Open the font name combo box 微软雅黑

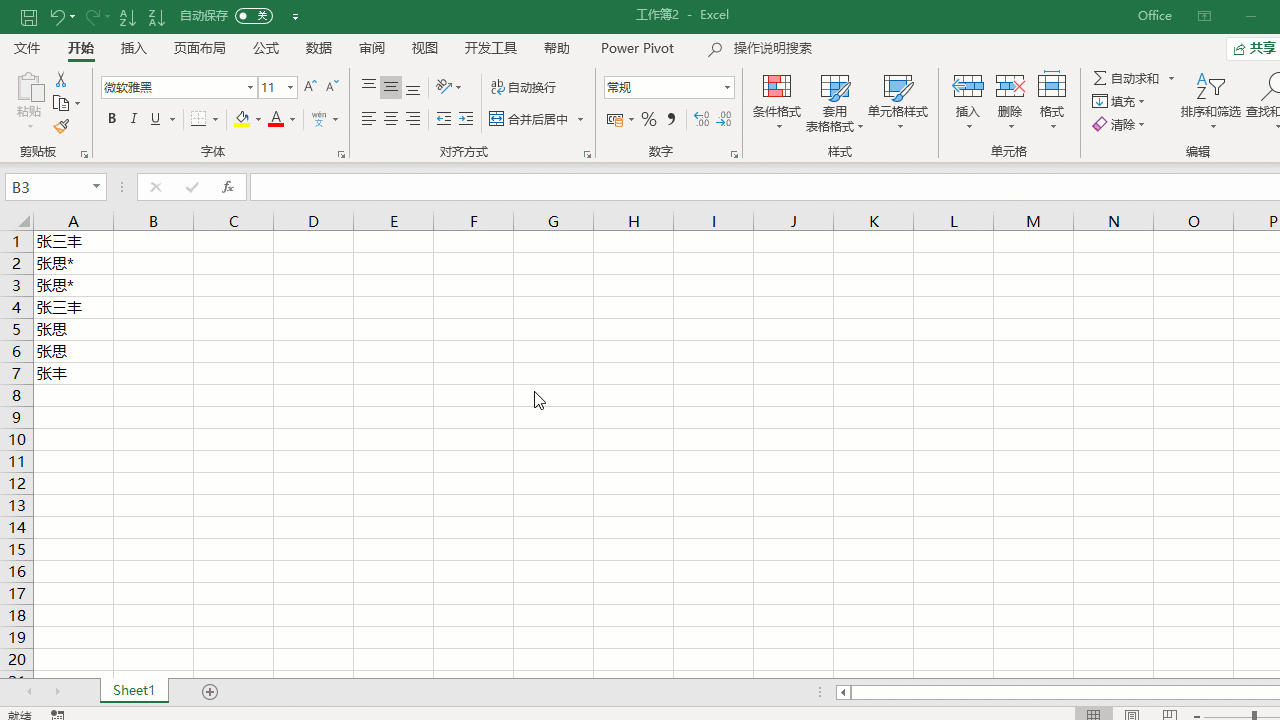[x=179, y=87]
